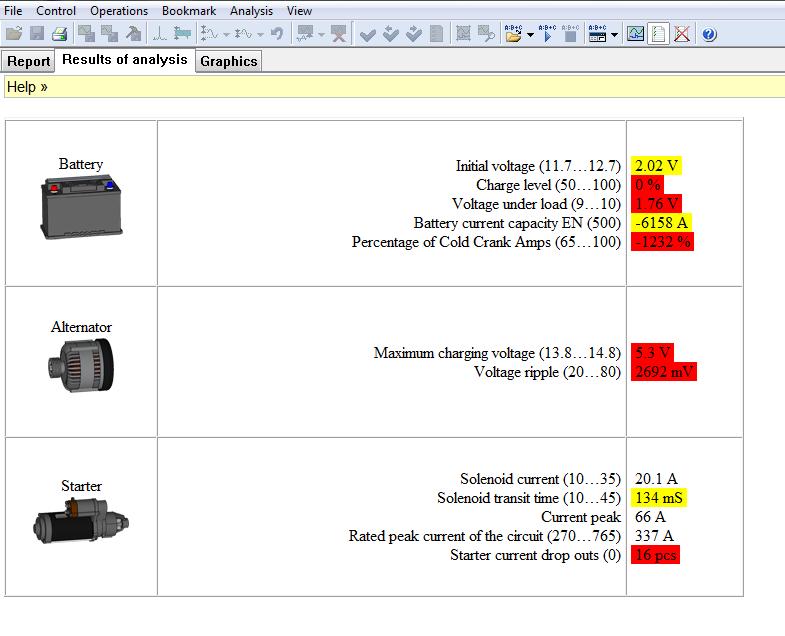Click the red 16 pcs drop outs value

(x=655, y=555)
